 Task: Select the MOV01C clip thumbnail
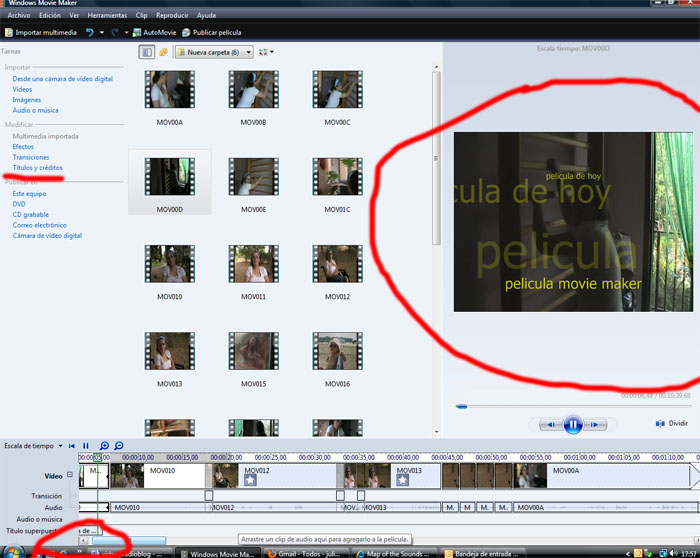pos(338,176)
